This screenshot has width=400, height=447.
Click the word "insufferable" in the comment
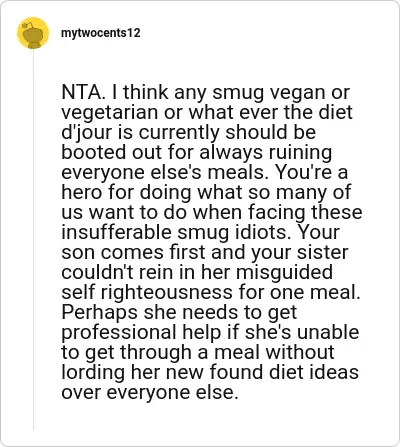tap(116, 232)
